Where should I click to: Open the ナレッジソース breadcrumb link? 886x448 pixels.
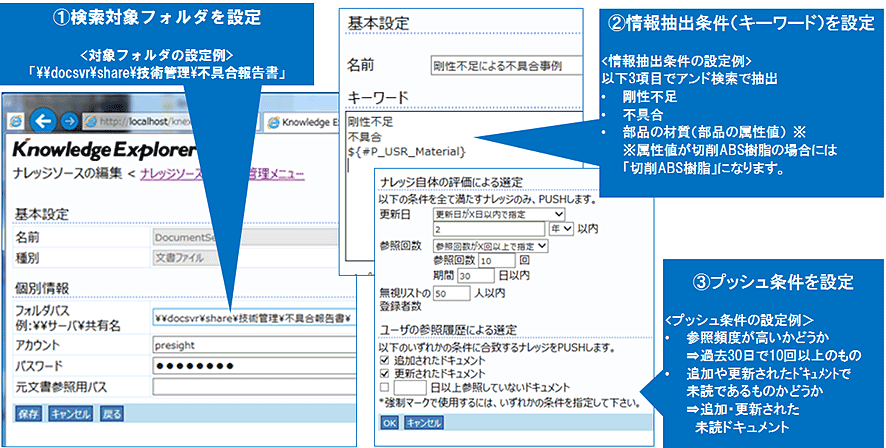coord(171,175)
